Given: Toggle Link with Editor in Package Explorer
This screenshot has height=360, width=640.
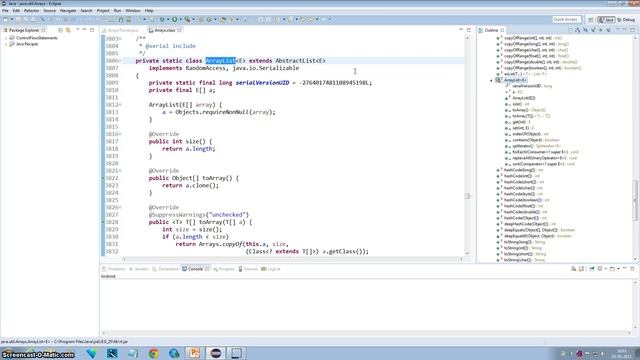Looking at the screenshot, I should [x=68, y=30].
